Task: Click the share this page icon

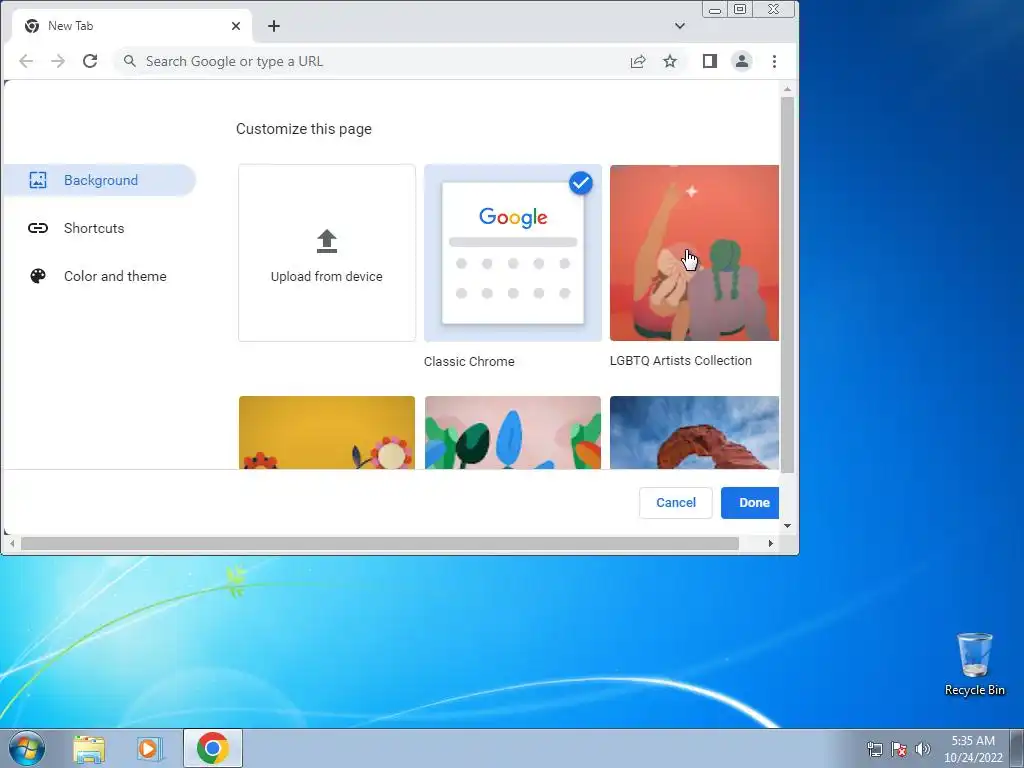Action: [638, 61]
